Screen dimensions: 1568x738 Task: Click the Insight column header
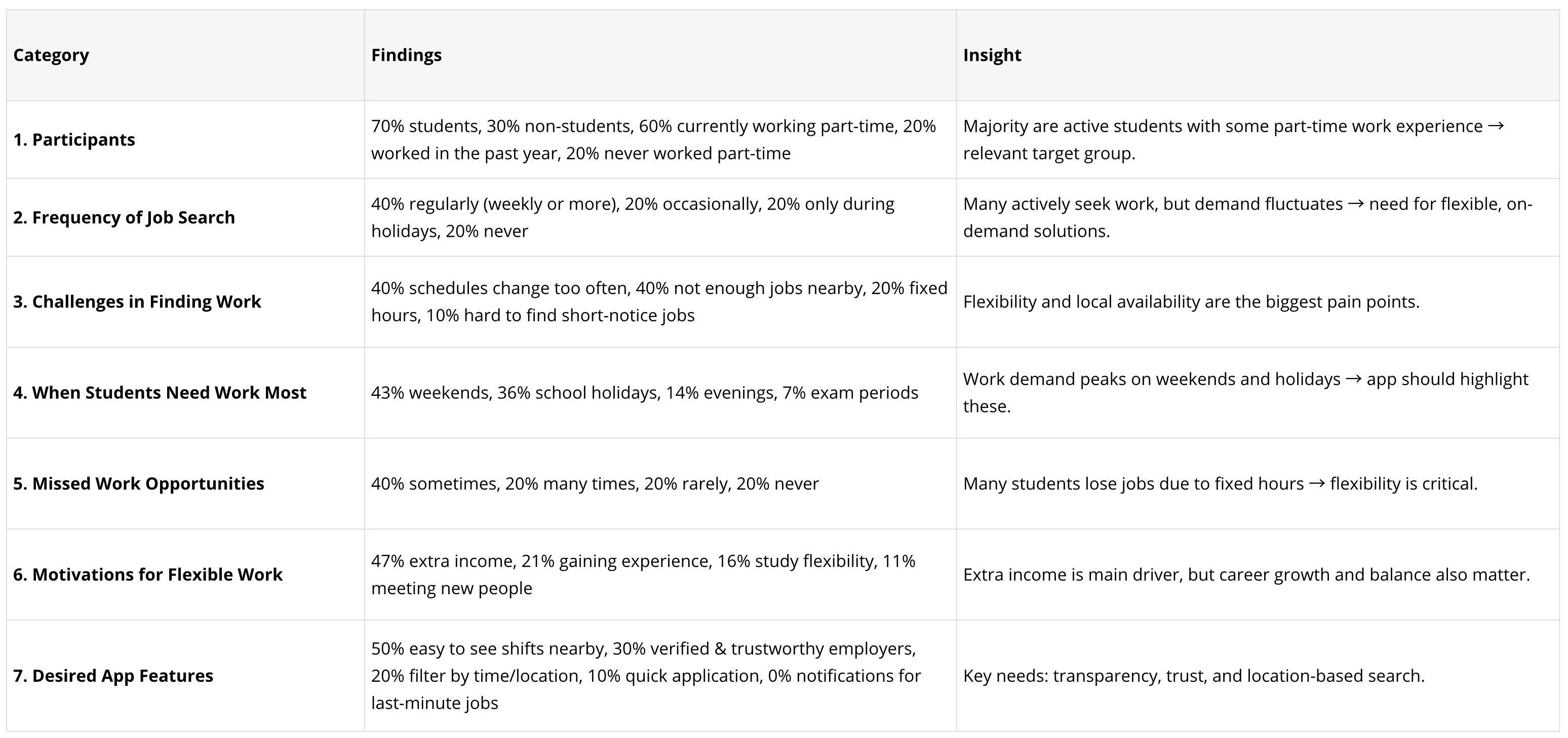point(992,55)
